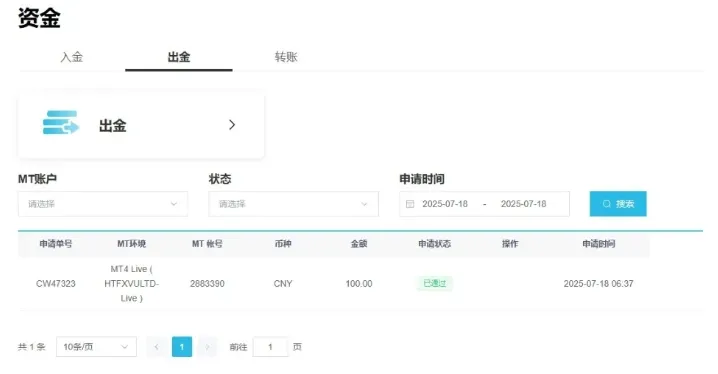Click the 申请状态 column header
Viewport: 718px width, 374px height.
434,244
